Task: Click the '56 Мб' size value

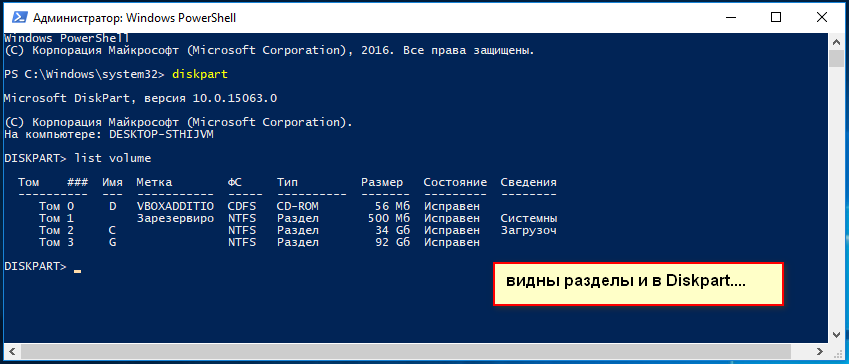Action: click(x=392, y=206)
